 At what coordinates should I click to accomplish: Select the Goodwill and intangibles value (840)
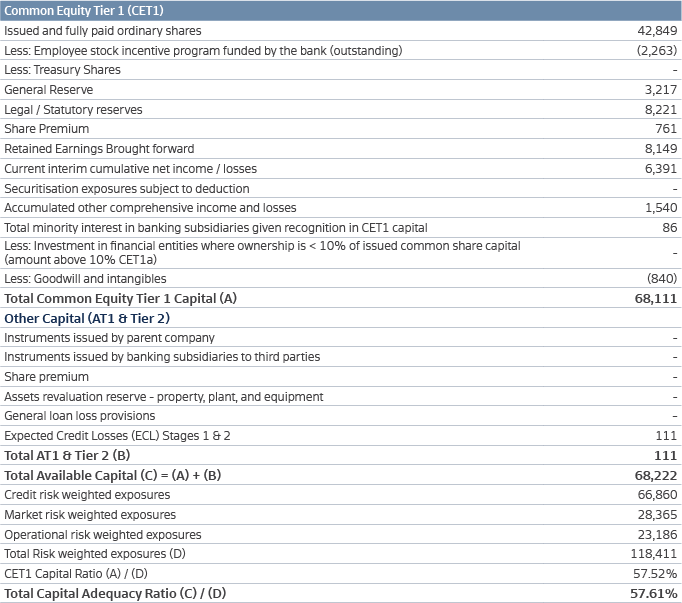(x=662, y=278)
